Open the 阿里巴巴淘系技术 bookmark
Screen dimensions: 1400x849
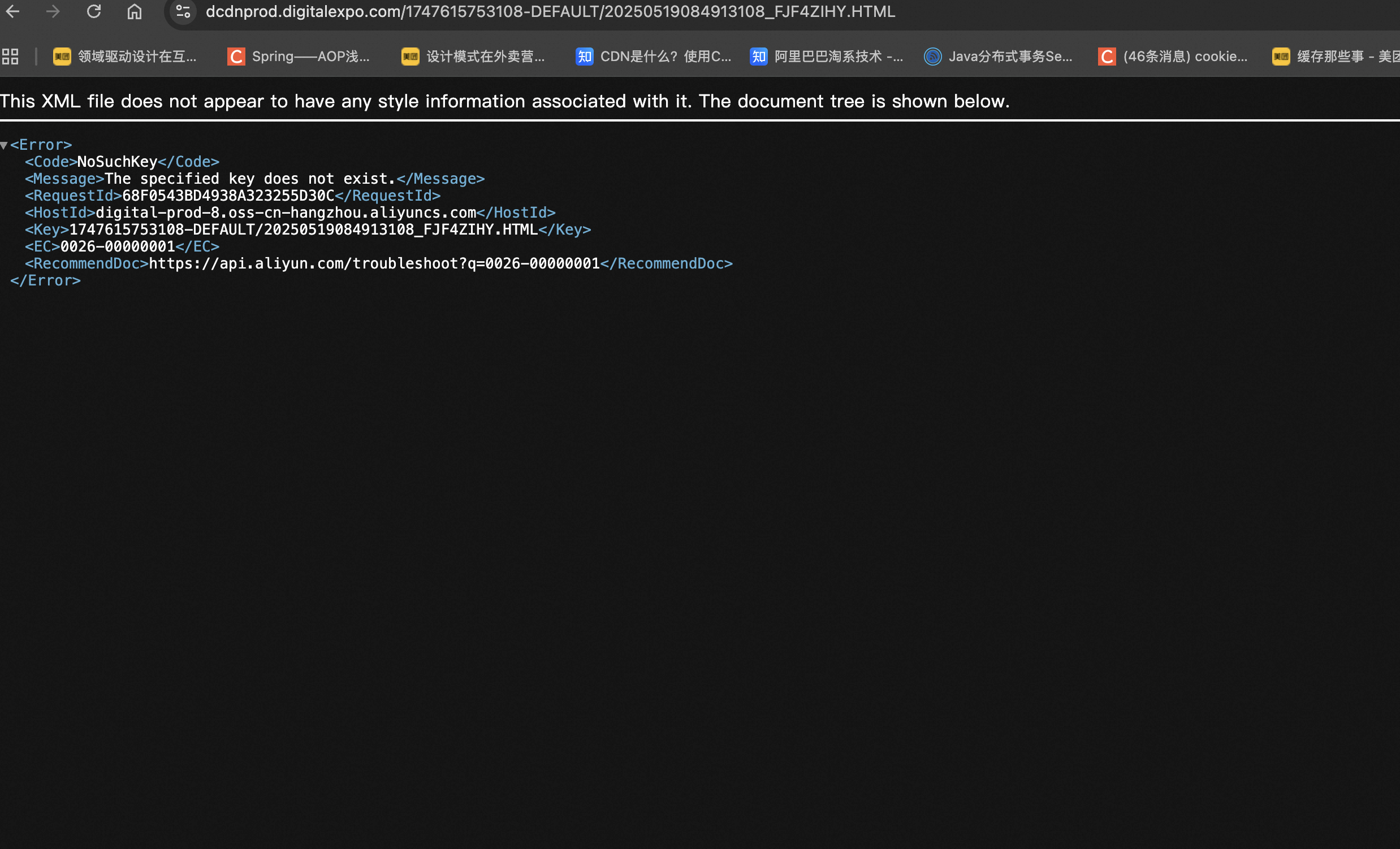pyautogui.click(x=827, y=56)
